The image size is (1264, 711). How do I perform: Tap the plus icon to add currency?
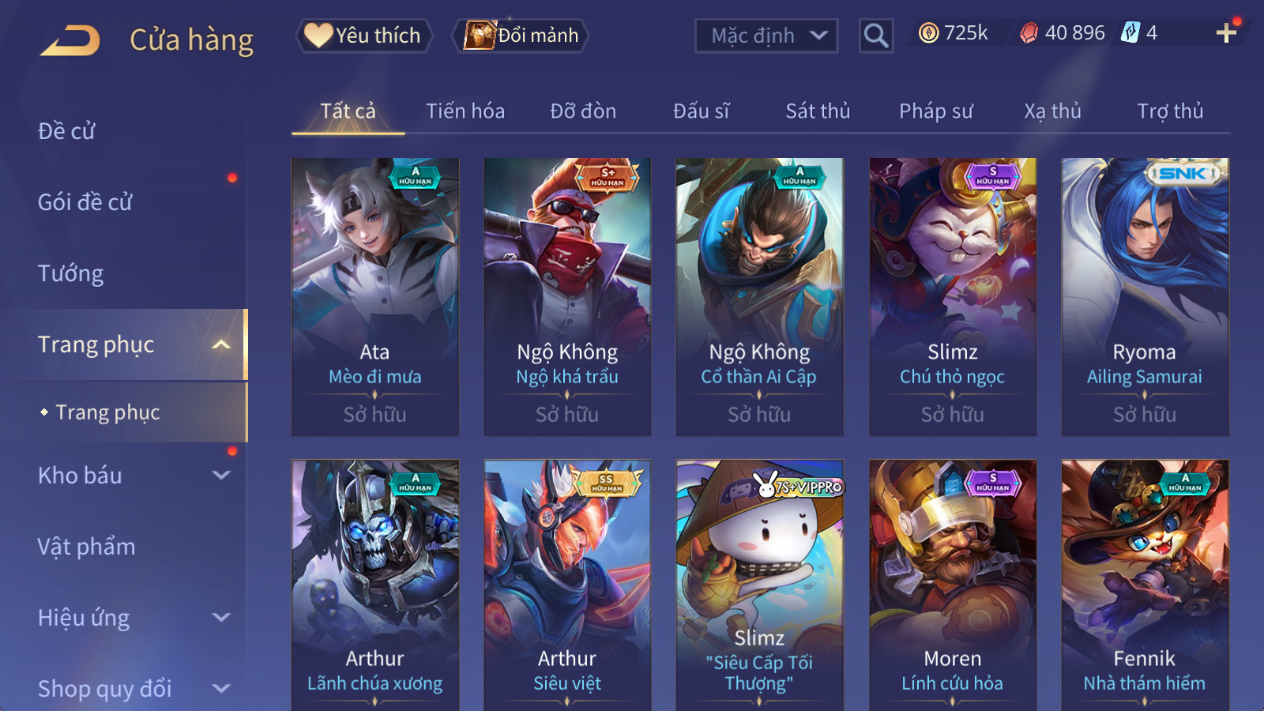click(x=1226, y=33)
